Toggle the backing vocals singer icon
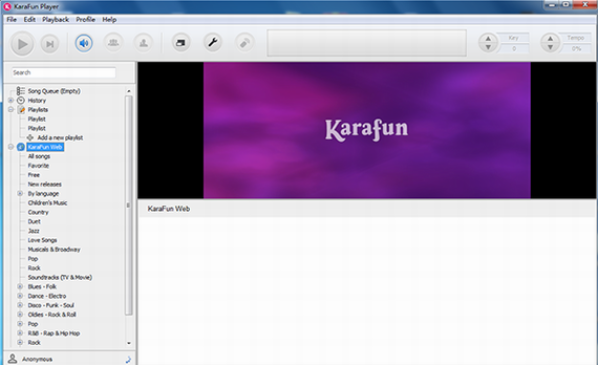 pyautogui.click(x=143, y=43)
